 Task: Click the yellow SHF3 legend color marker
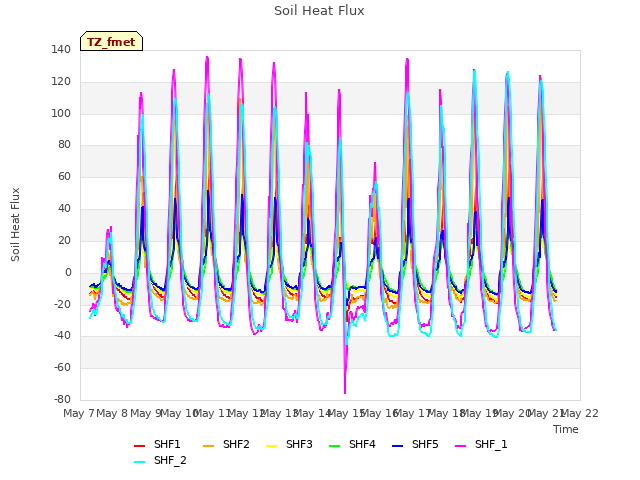[271, 446]
